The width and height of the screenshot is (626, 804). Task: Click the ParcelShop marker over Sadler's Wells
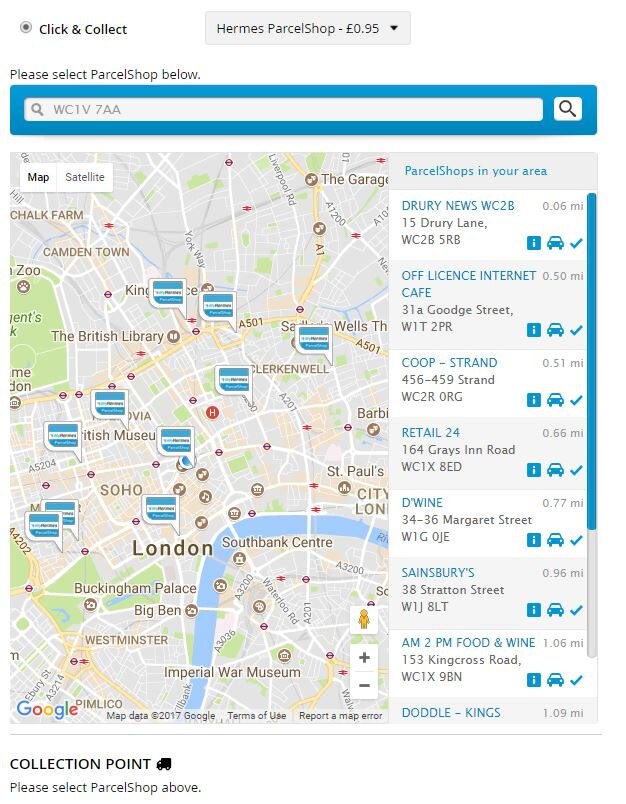pos(314,341)
